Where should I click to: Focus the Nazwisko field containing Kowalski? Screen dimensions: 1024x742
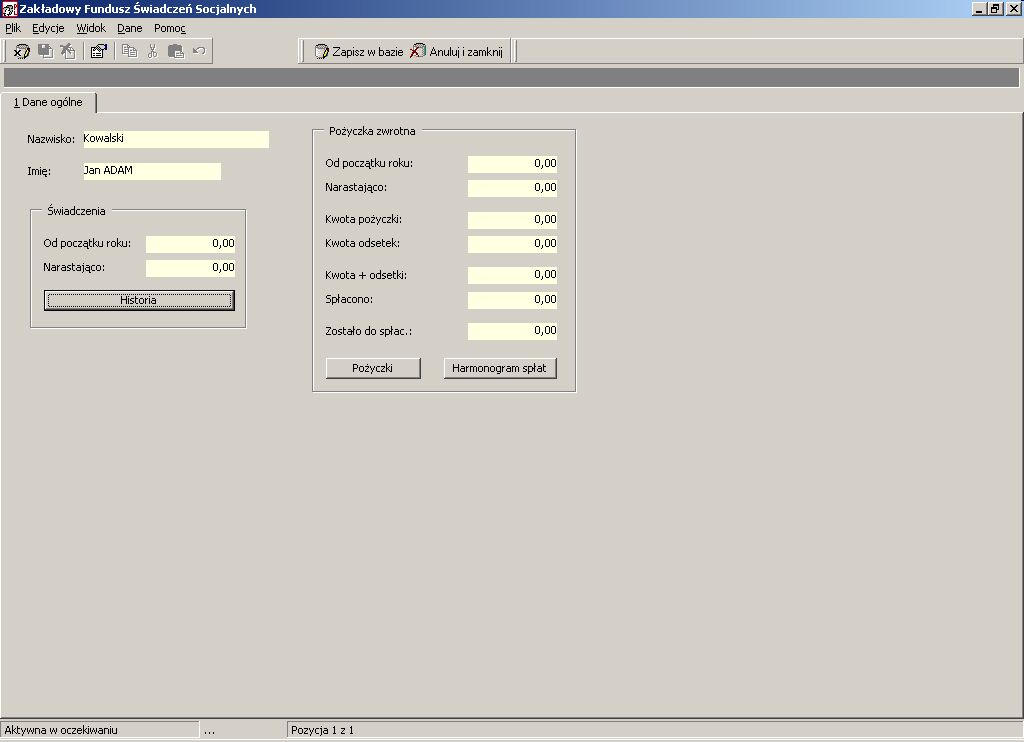point(176,139)
